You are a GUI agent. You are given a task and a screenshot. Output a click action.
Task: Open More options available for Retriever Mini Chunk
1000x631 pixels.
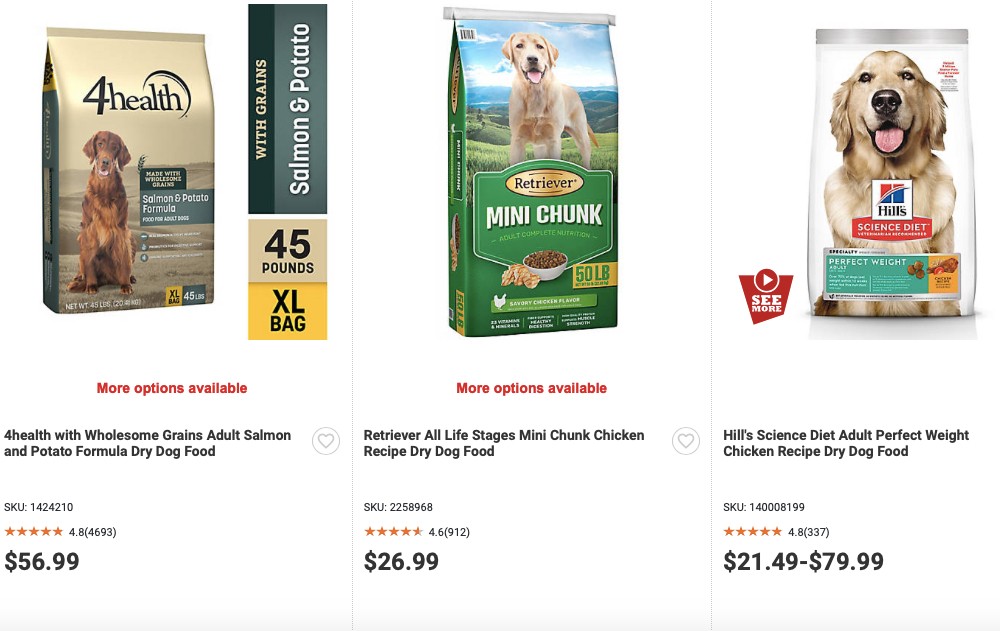(x=531, y=388)
